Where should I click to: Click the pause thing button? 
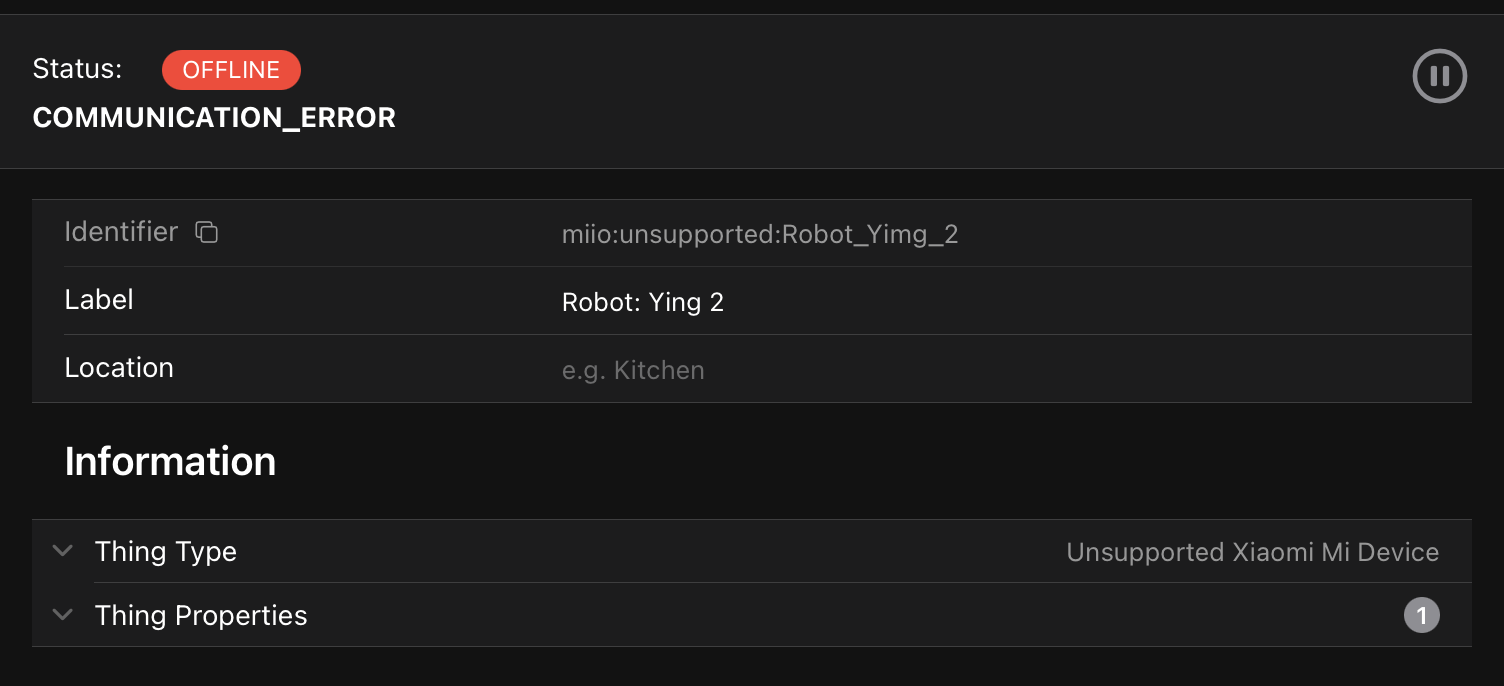[x=1439, y=76]
